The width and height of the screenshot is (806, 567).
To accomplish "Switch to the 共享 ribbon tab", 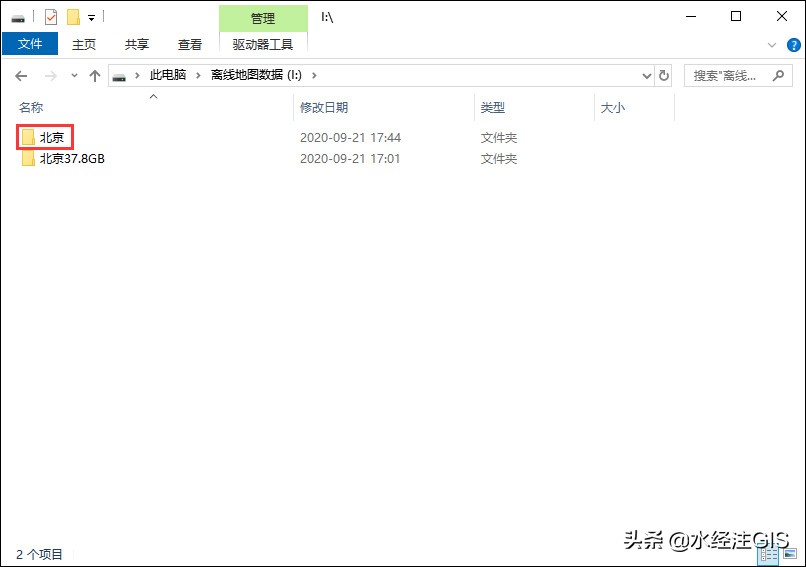I will 137,44.
